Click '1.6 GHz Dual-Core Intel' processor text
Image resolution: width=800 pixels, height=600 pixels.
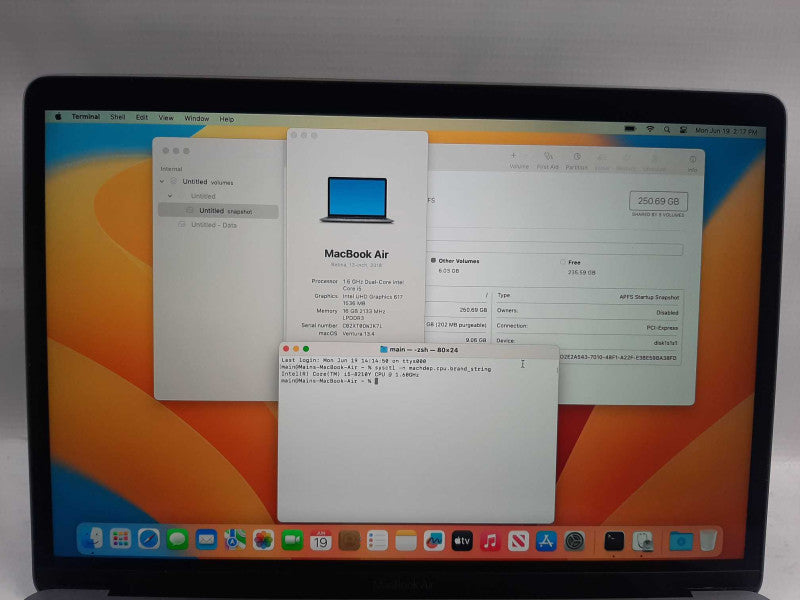pyautogui.click(x=373, y=282)
